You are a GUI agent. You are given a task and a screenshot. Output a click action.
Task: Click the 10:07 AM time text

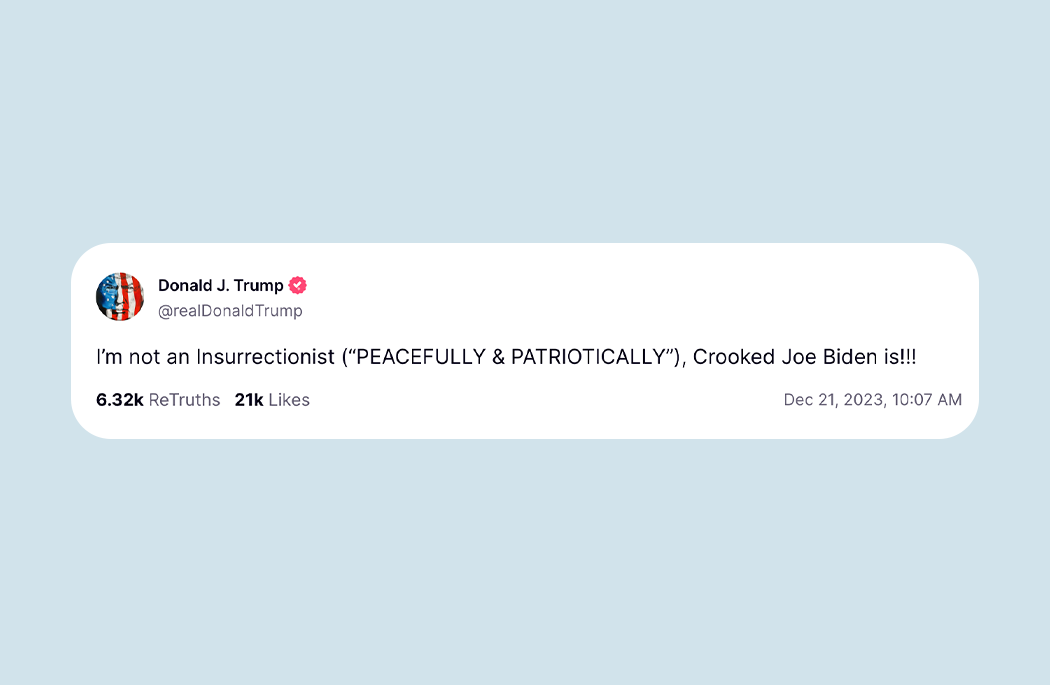(x=927, y=400)
